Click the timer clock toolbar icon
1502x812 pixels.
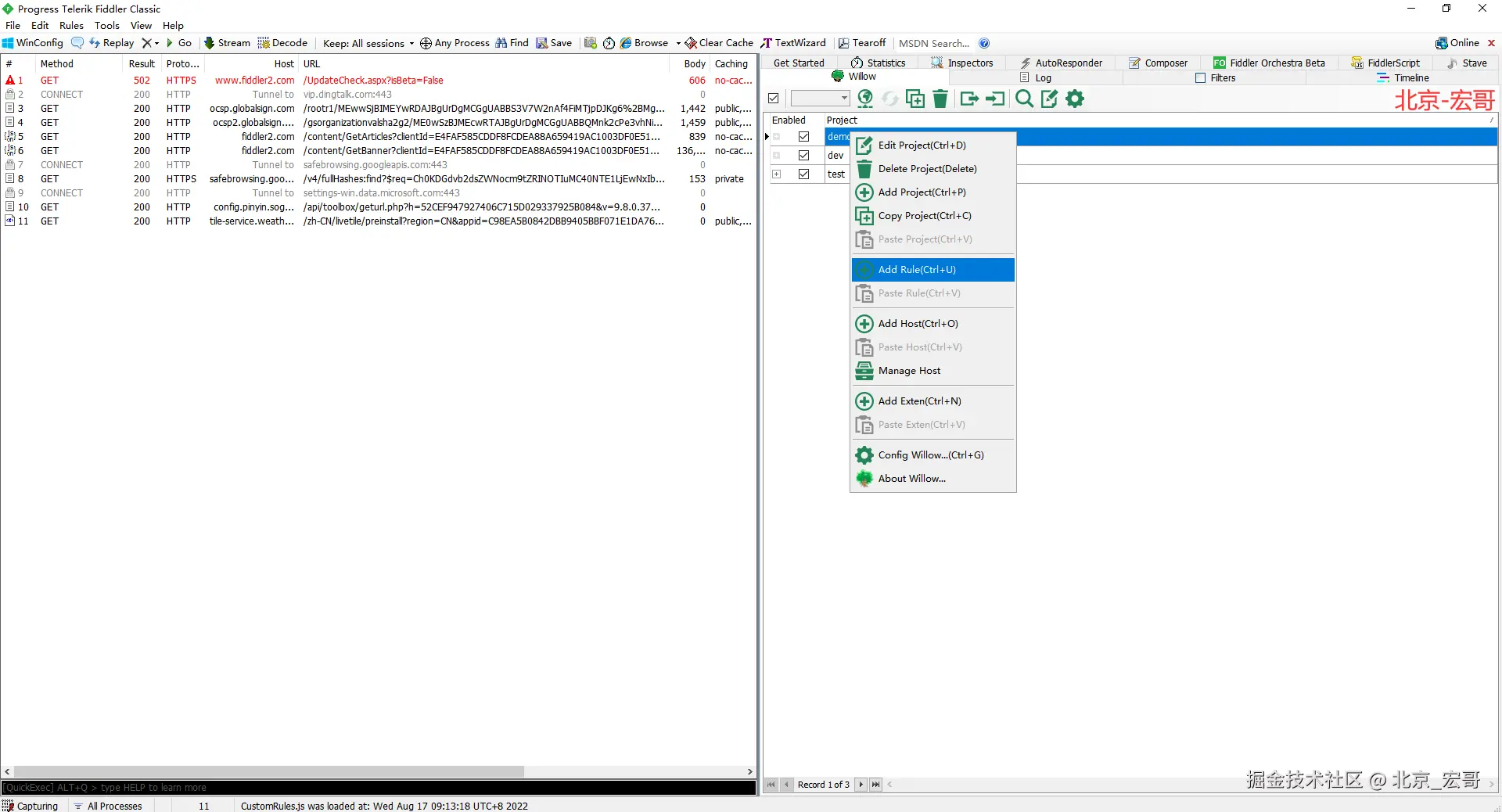[609, 43]
